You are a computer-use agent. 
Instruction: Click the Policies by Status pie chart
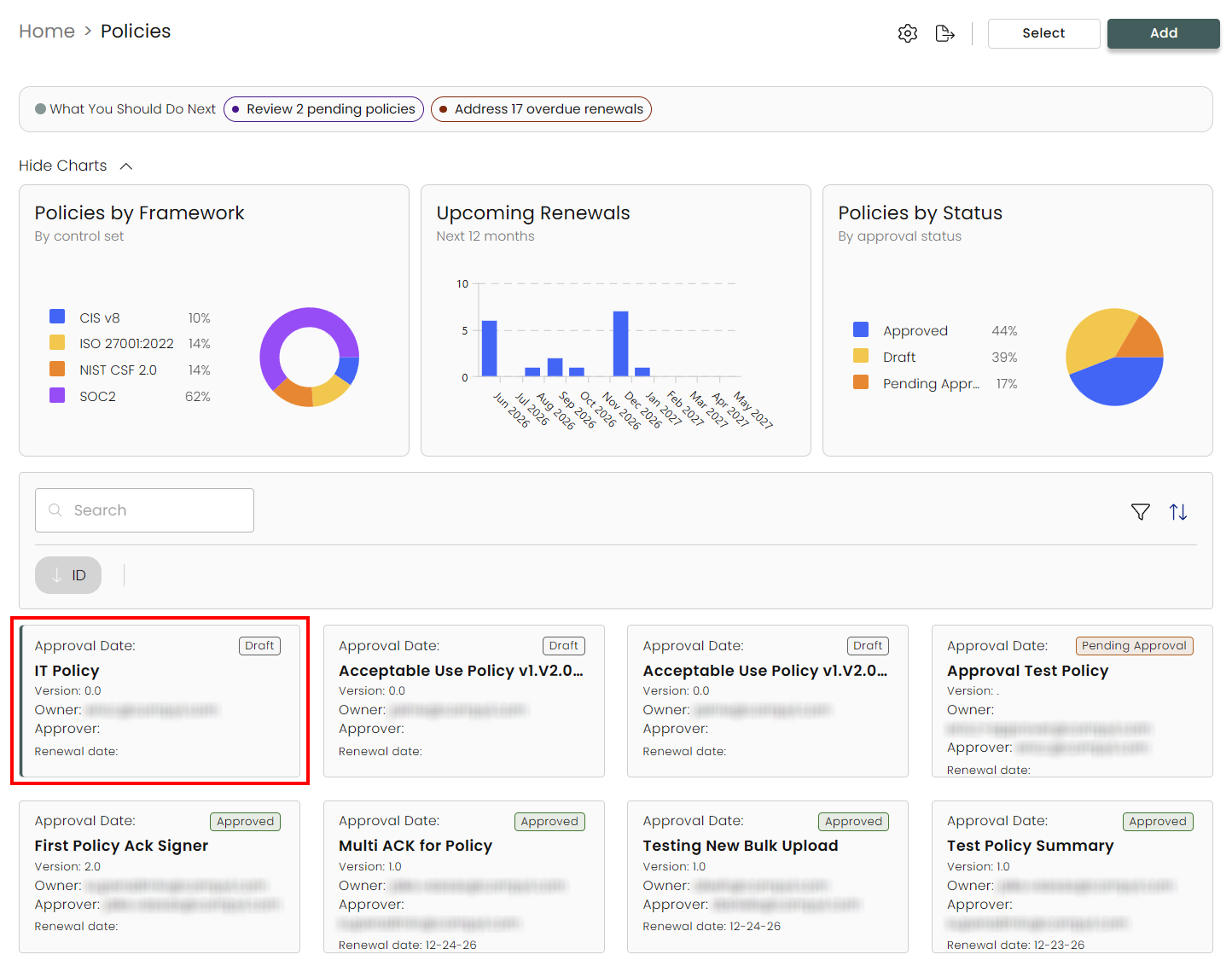click(1114, 357)
